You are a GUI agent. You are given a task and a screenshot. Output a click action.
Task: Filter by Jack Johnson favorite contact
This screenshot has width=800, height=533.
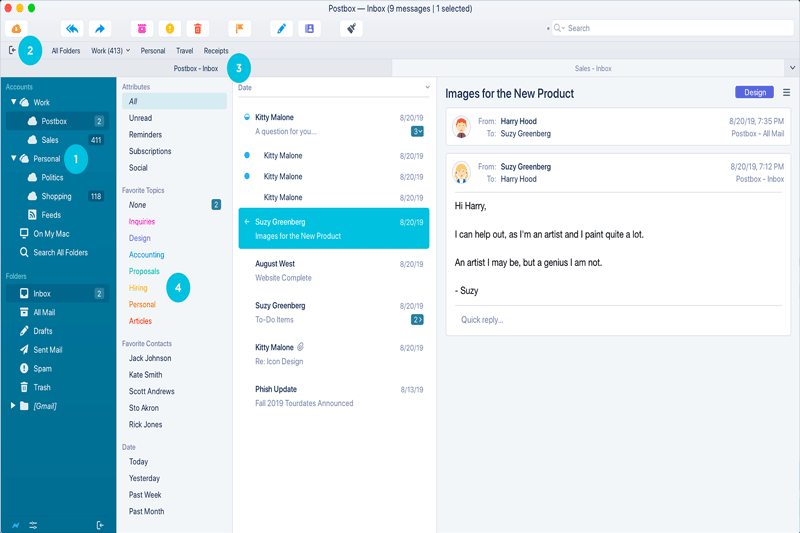[x=150, y=358]
